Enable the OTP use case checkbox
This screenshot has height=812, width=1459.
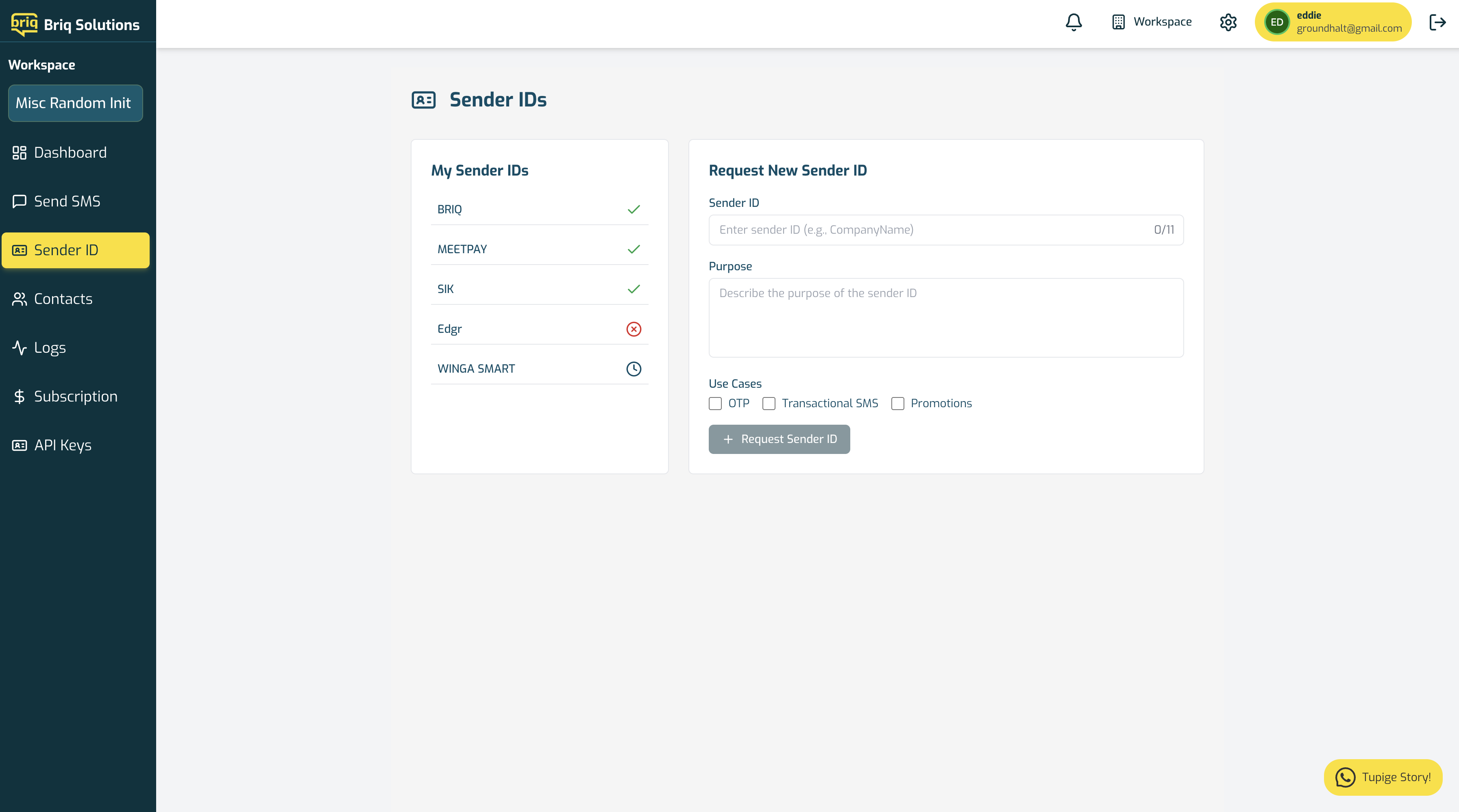[715, 403]
